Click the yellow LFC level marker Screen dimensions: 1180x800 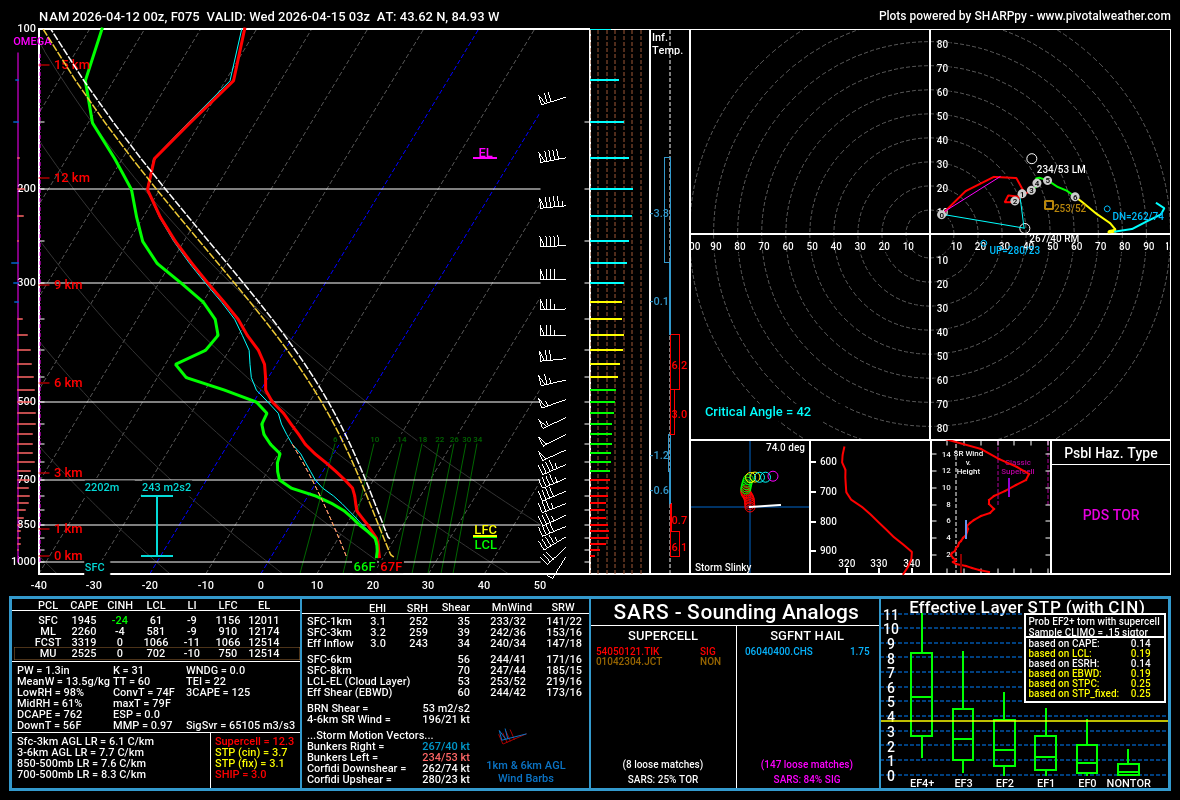[485, 531]
